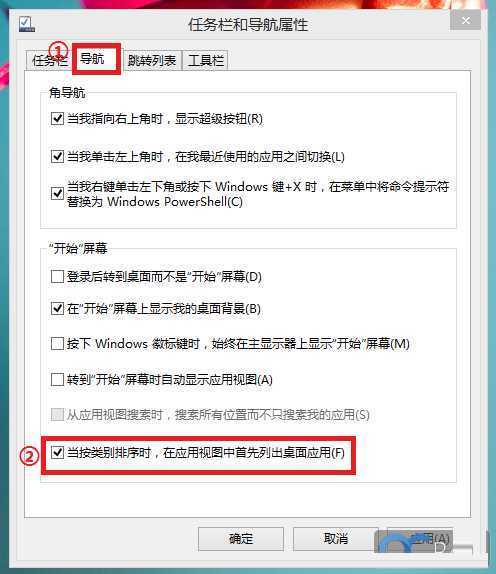496x574 pixels.
Task: Switch to the 工具栏 tab
Action: tap(205, 60)
